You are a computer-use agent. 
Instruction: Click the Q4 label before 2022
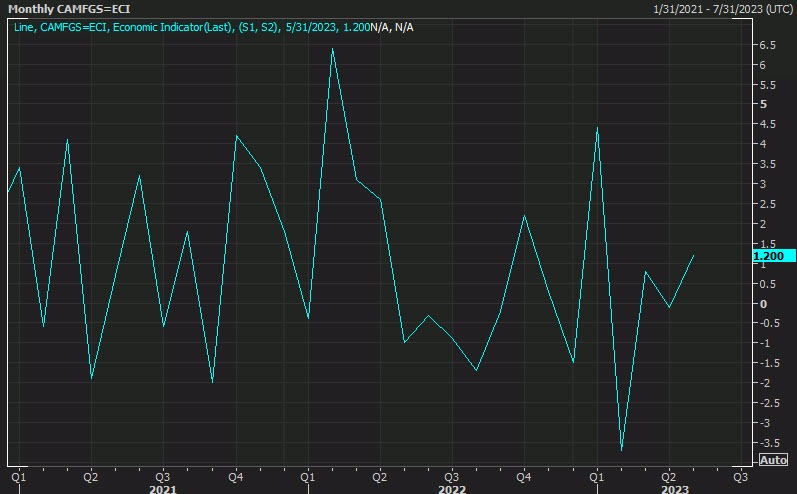click(x=236, y=477)
